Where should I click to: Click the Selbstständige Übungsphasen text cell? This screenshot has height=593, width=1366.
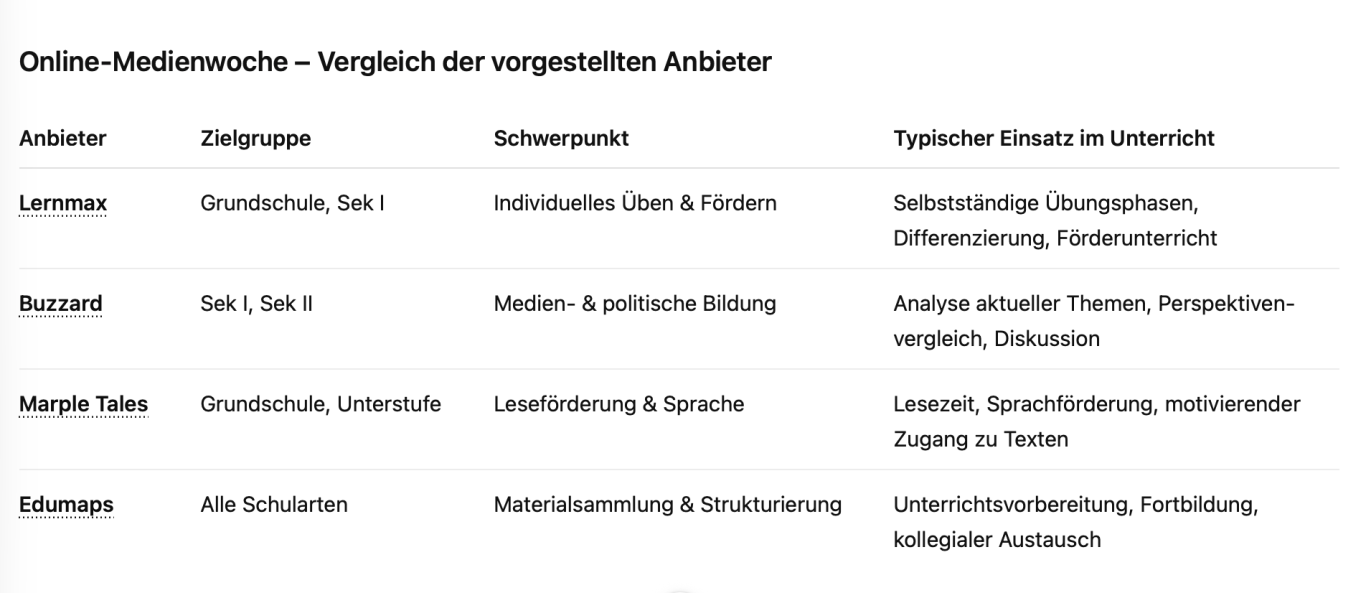(x=1055, y=221)
